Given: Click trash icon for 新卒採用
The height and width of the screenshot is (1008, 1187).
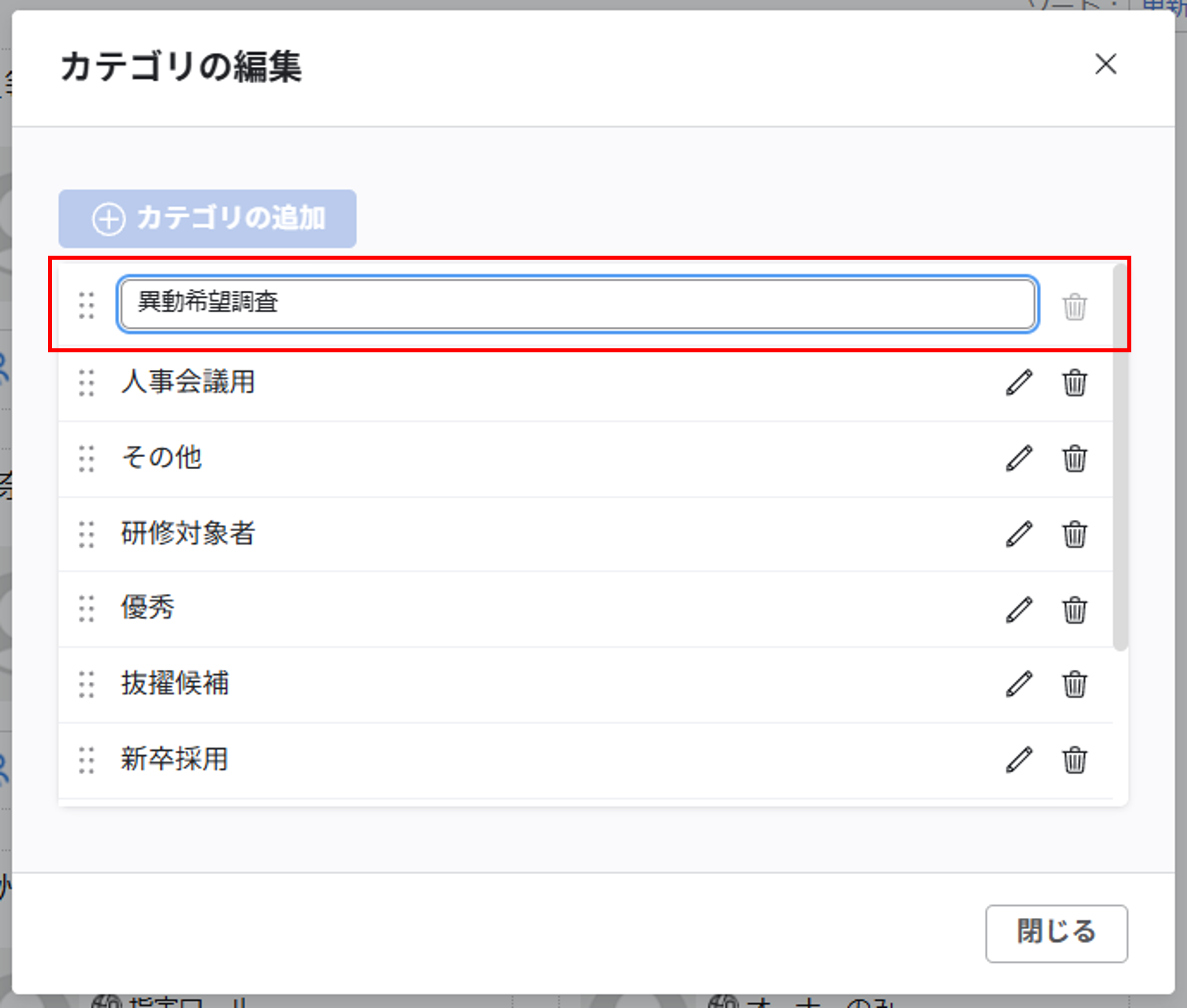Looking at the screenshot, I should (x=1074, y=760).
